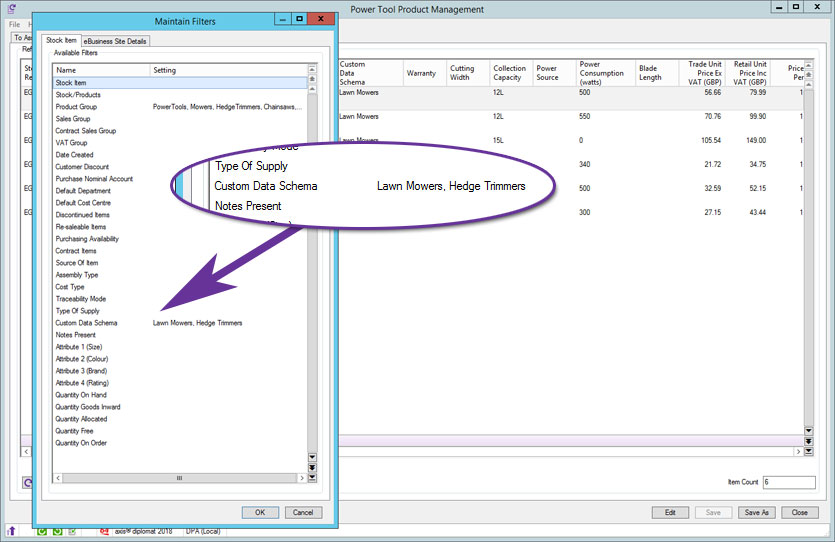
Task: Click the trade price cell 56.66
Action: pyautogui.click(x=713, y=93)
